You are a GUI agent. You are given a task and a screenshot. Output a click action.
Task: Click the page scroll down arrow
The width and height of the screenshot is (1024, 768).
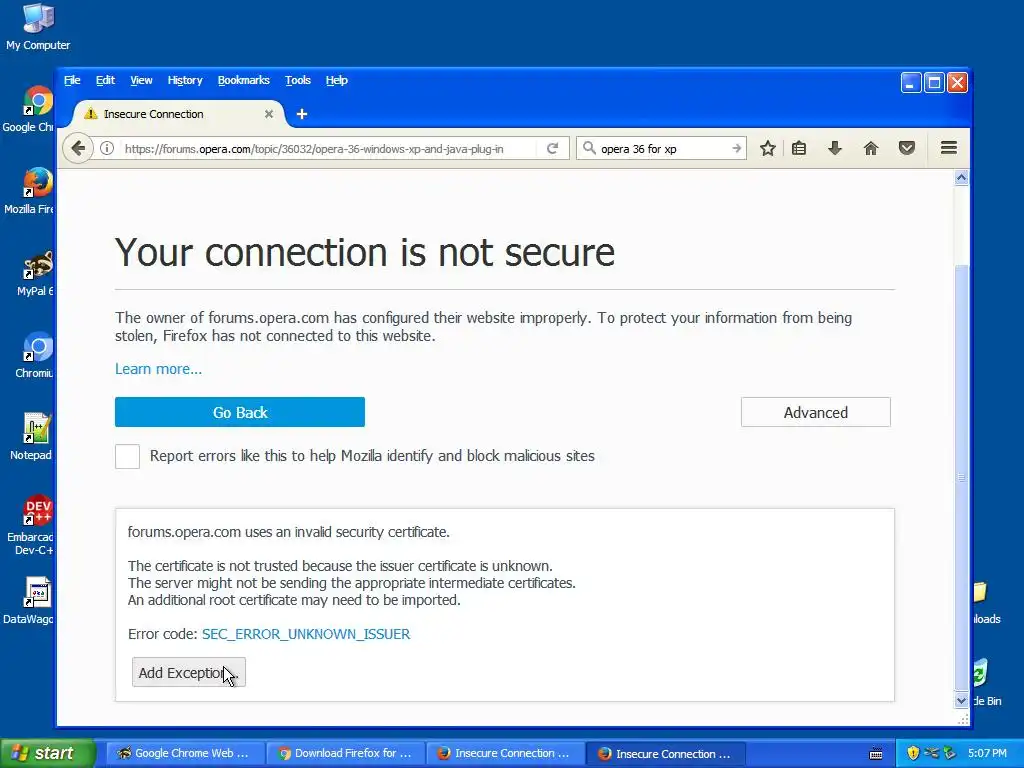coord(961,700)
